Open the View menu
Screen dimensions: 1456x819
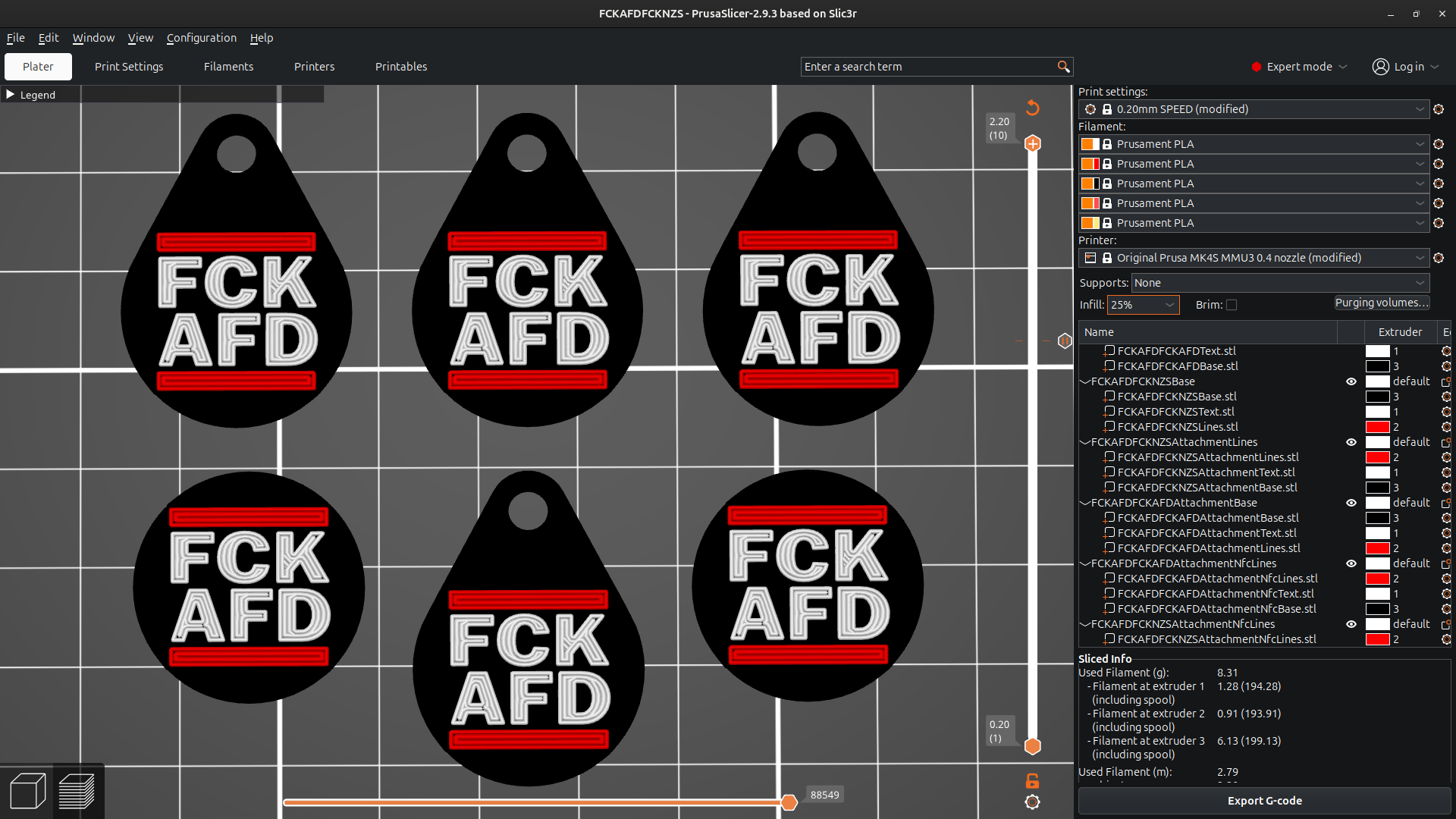coord(140,38)
